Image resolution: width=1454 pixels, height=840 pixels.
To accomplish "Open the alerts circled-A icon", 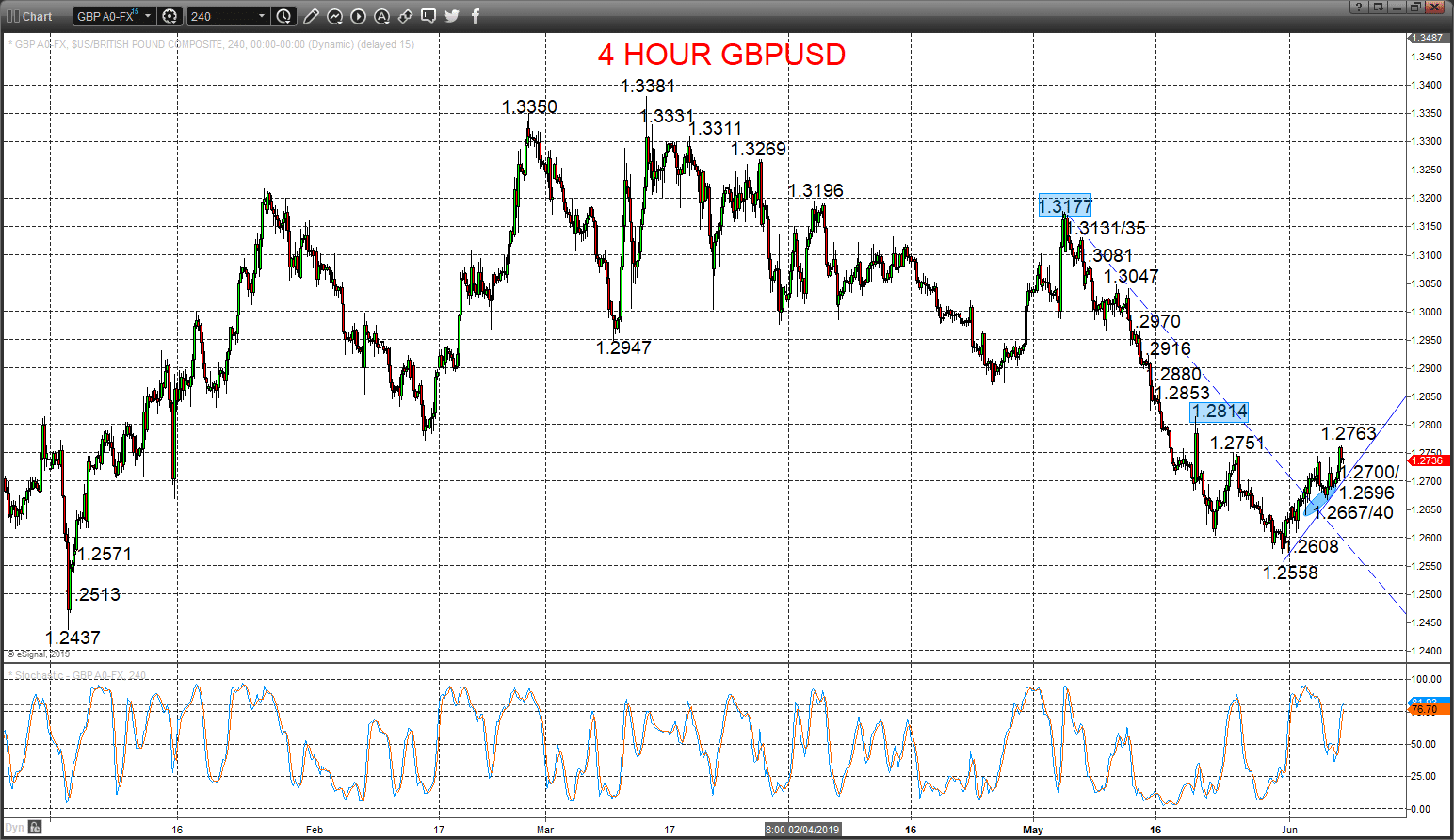I will 382,16.
